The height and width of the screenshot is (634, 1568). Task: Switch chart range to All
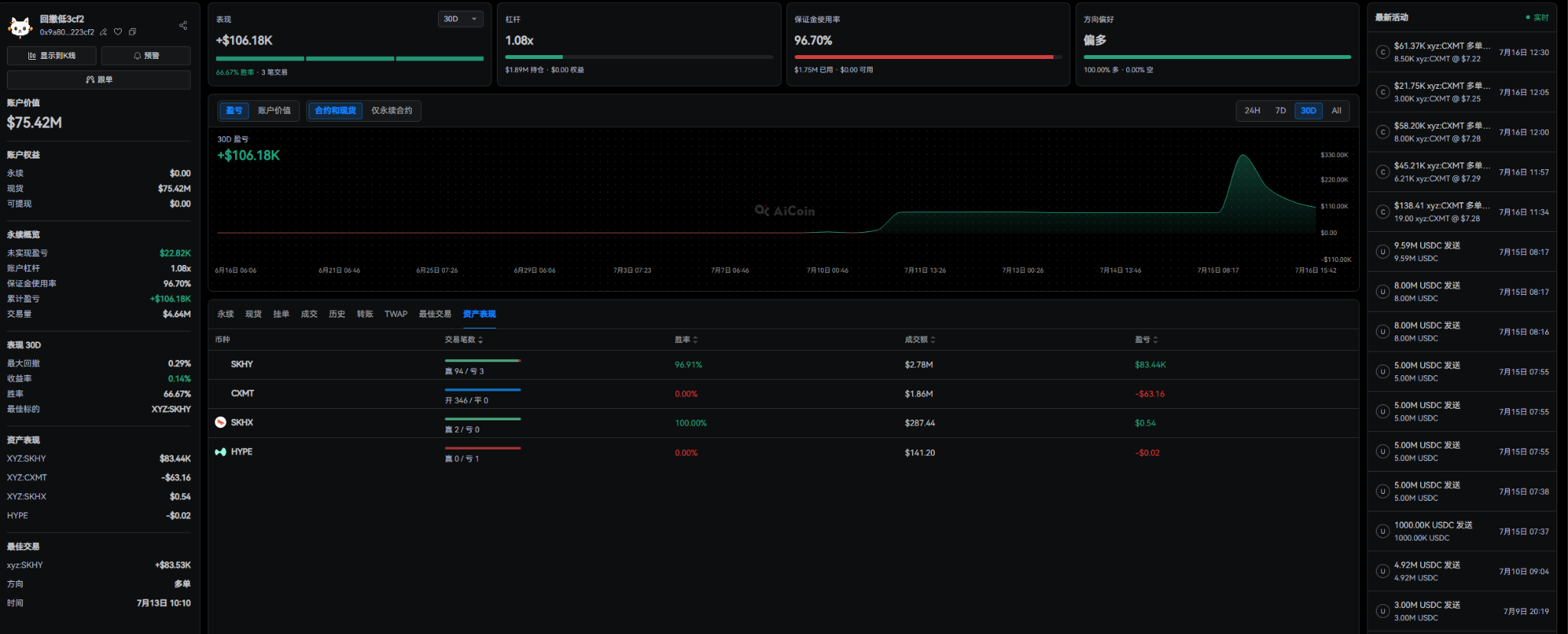click(x=1336, y=111)
